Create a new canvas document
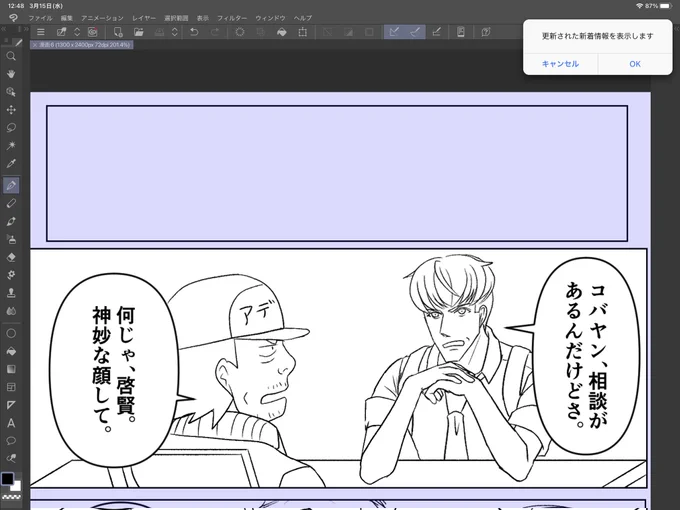The height and width of the screenshot is (510, 680). click(x=118, y=32)
